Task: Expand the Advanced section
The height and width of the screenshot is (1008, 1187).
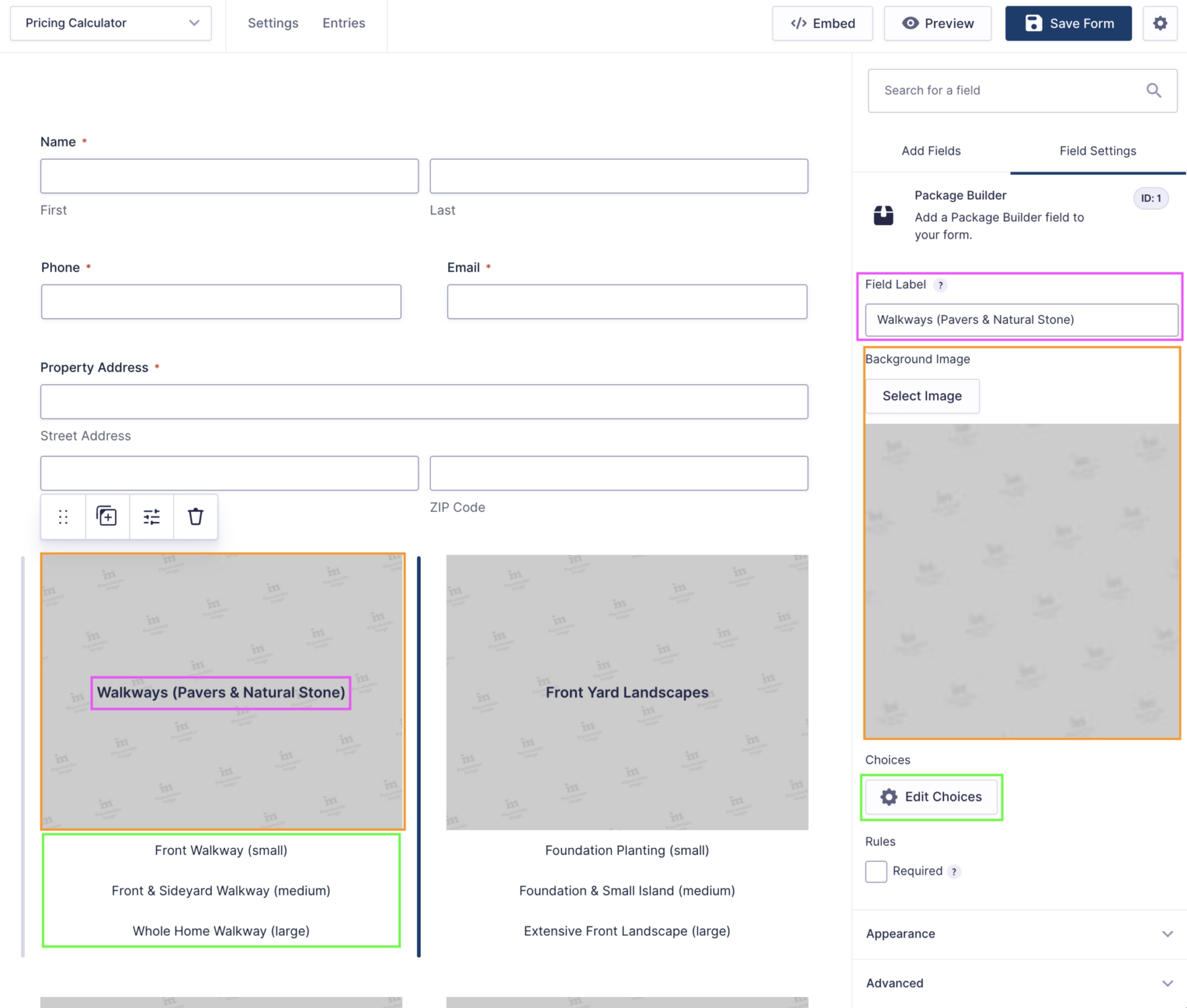Action: click(1019, 983)
